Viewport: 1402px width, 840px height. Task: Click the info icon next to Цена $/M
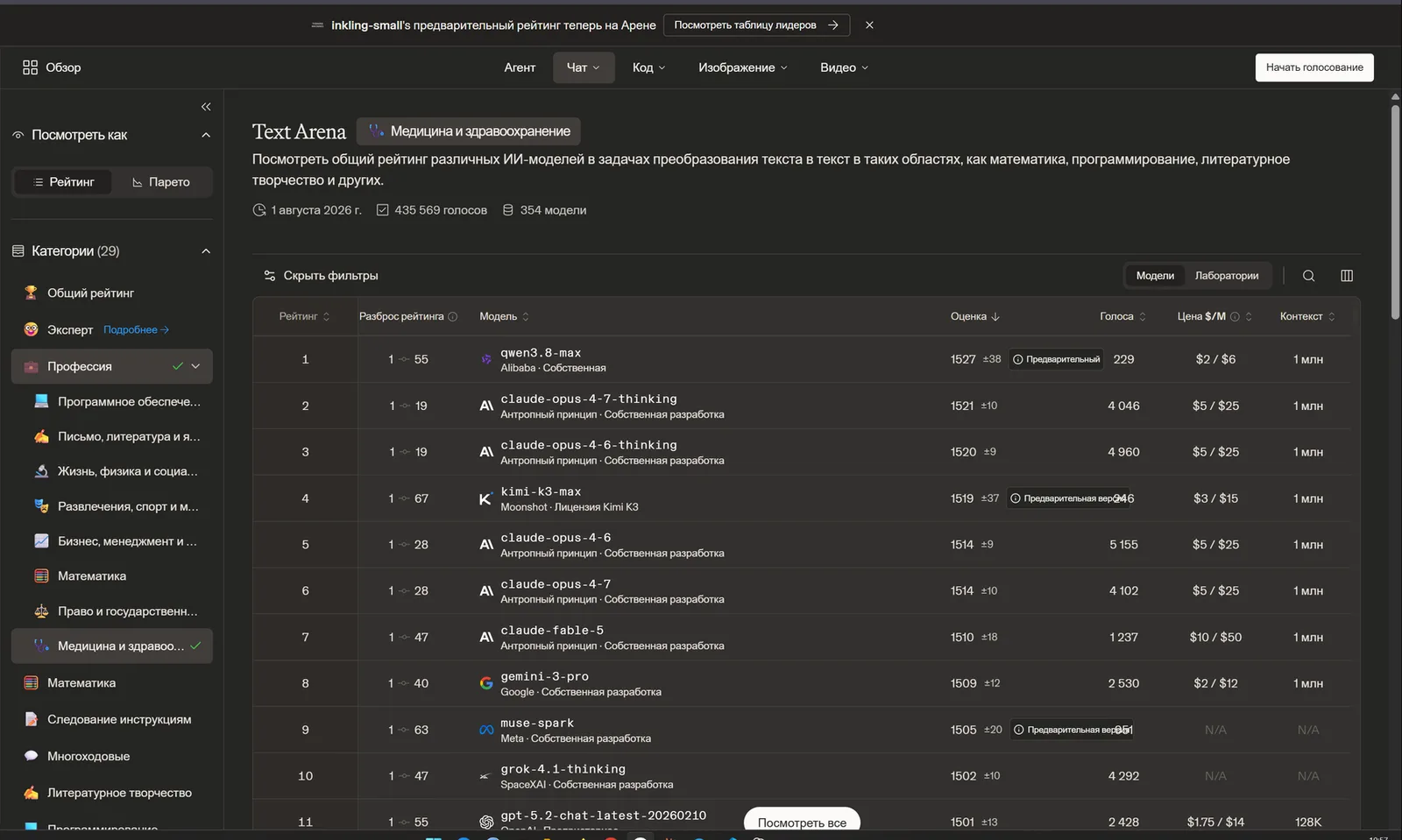1235,316
